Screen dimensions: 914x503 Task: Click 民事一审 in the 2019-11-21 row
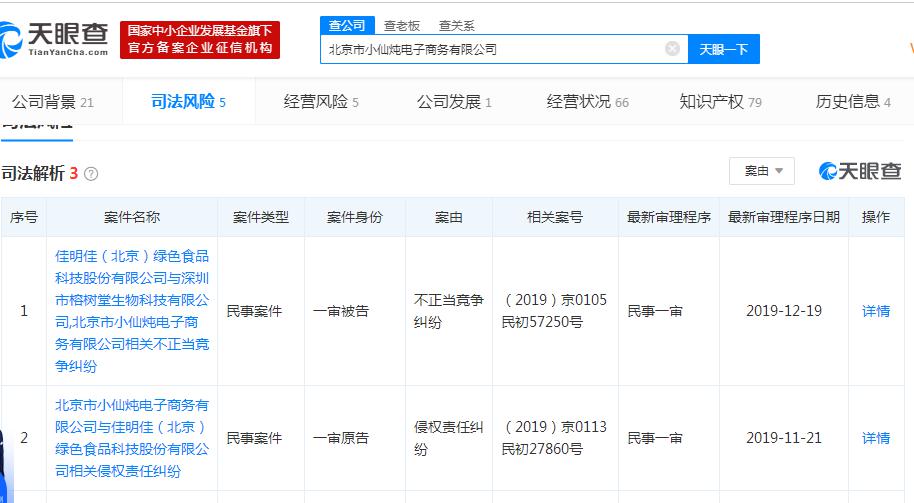(655, 438)
